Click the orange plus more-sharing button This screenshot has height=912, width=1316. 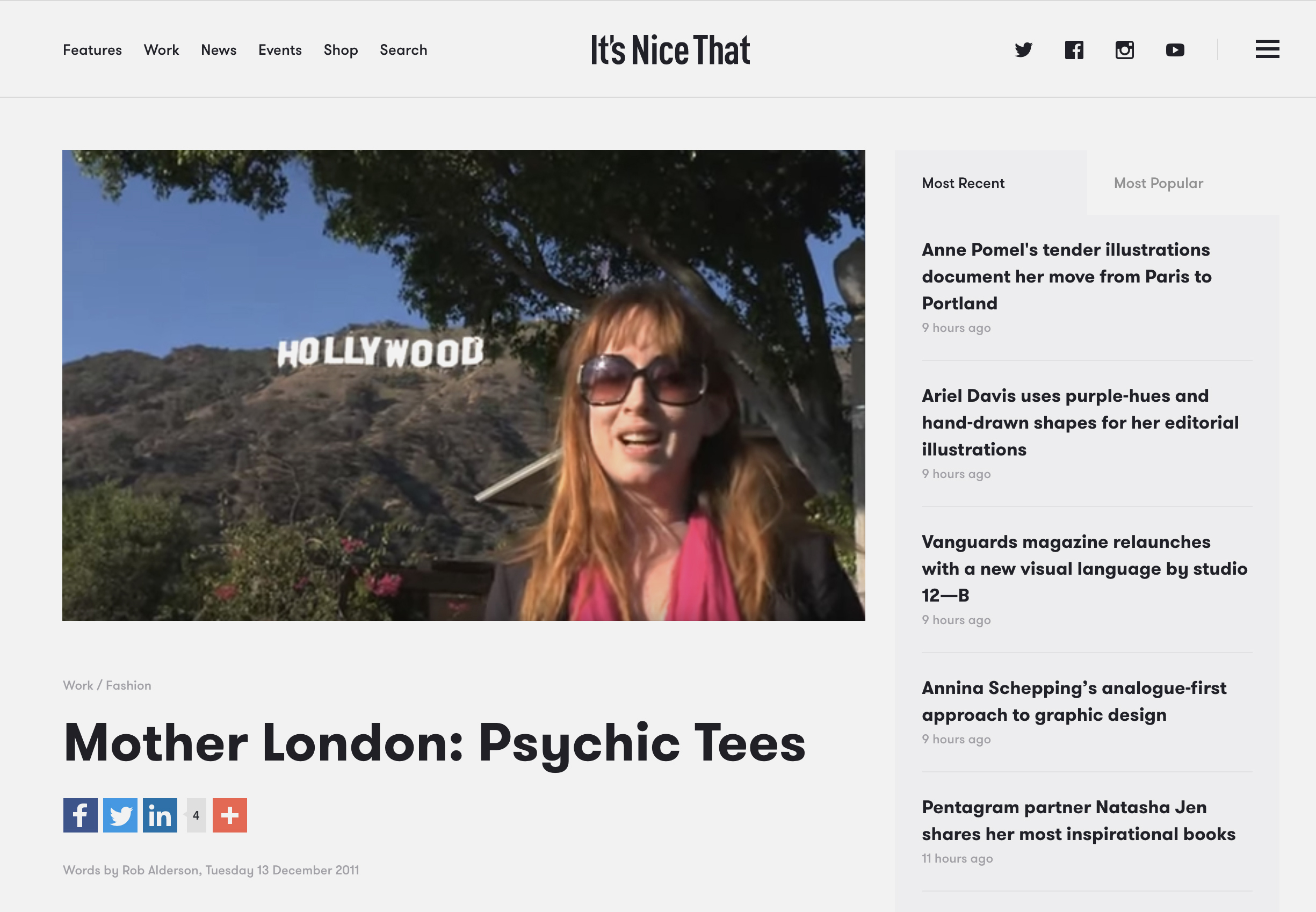(x=230, y=815)
